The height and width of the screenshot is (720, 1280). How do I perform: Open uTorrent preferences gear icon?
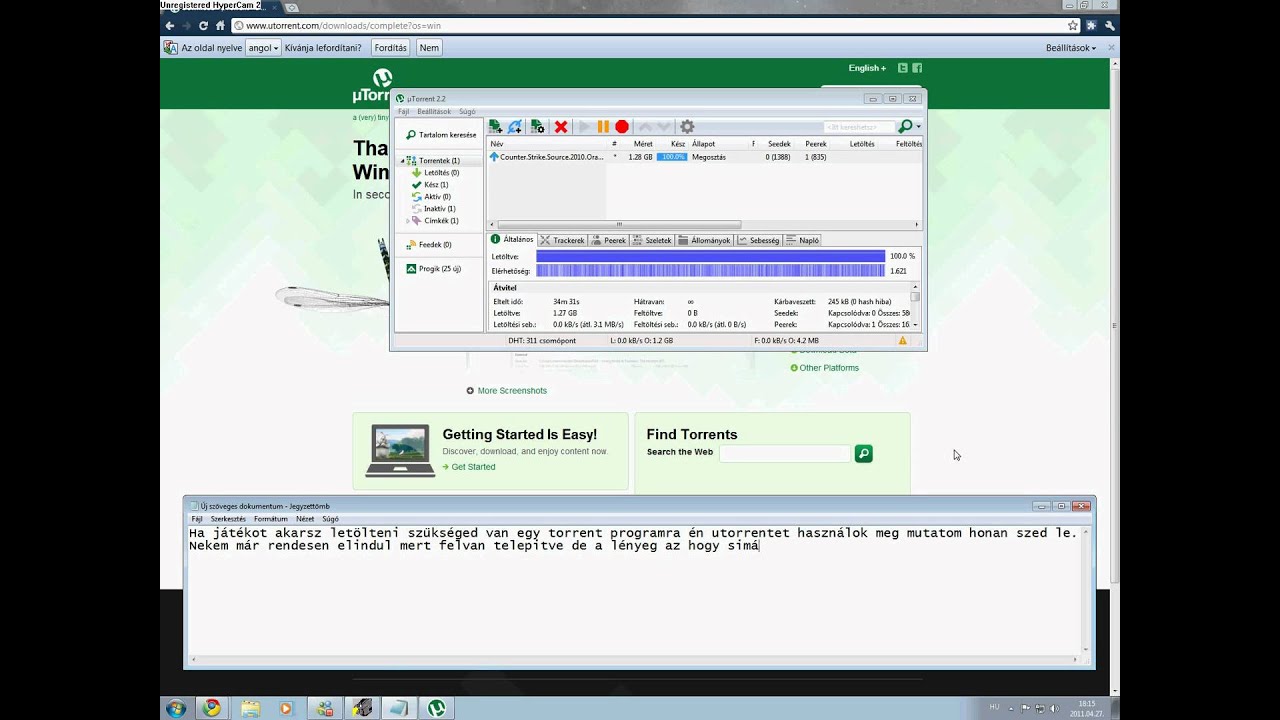[x=687, y=127]
